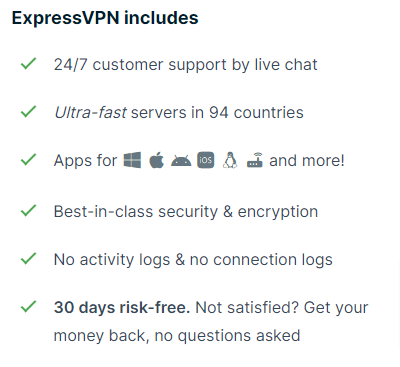Click the 'and more!' text
Screen dimensions: 400x367
[x=307, y=161]
